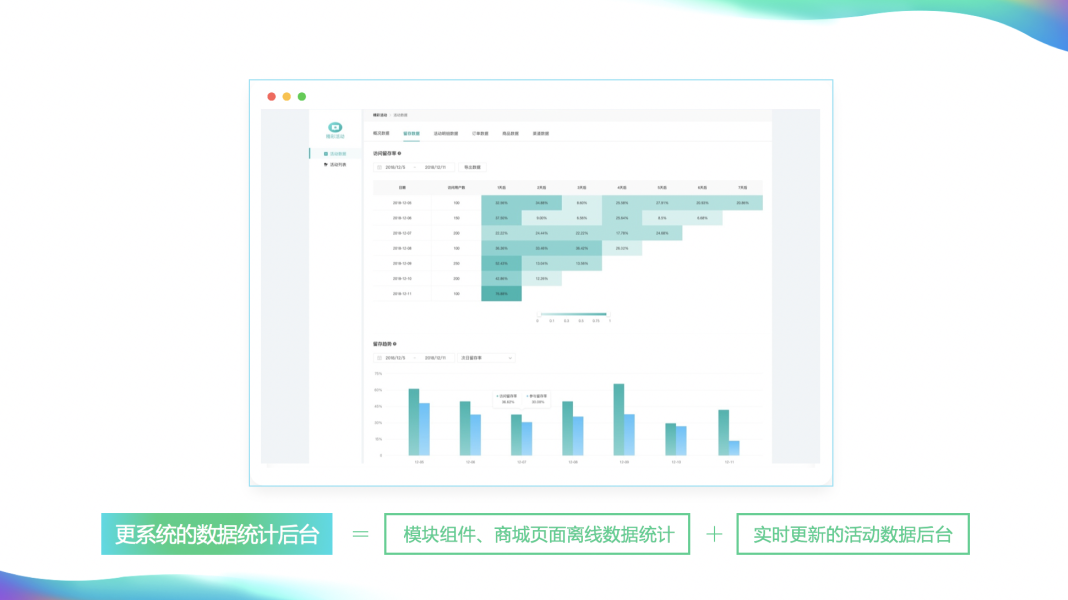Open the 渠道数据 tab
The width and height of the screenshot is (1068, 600).
pos(540,133)
